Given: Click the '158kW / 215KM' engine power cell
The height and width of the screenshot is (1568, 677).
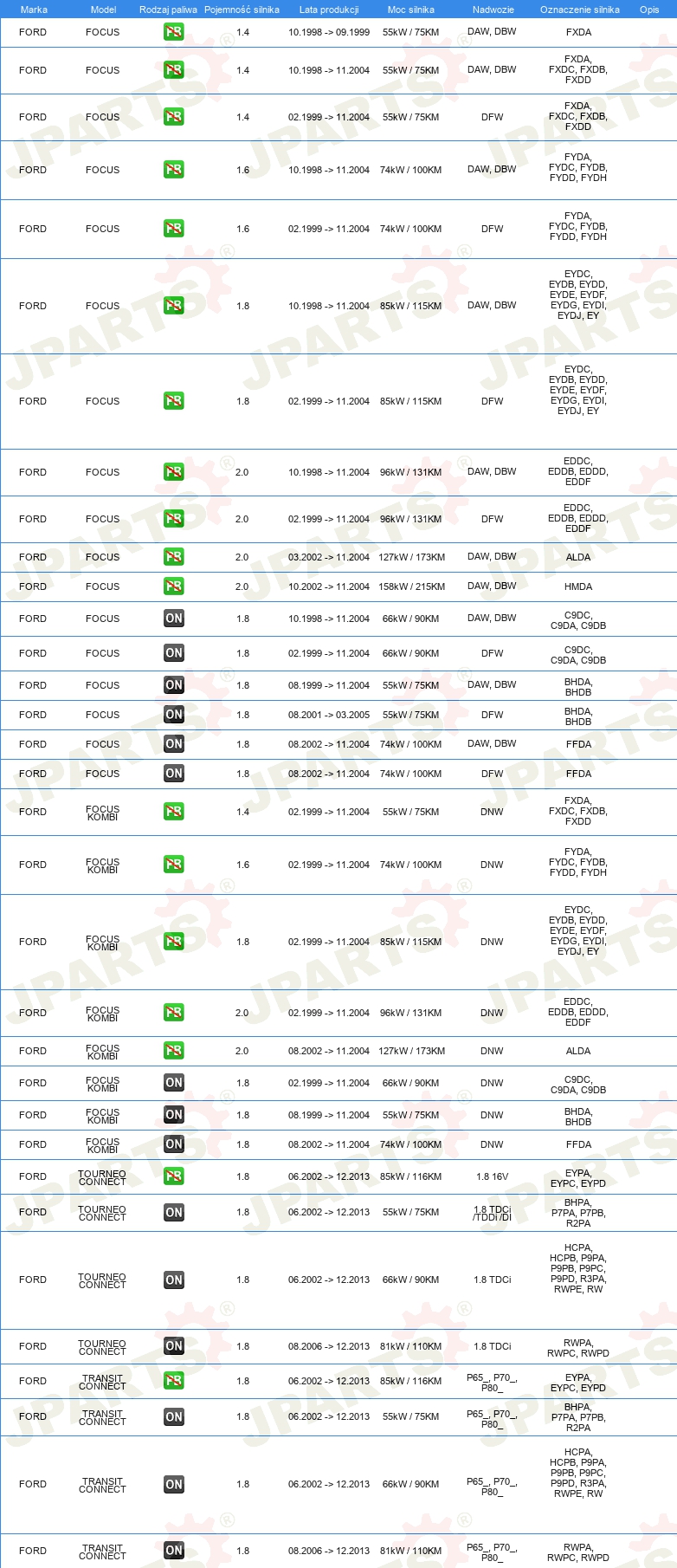Looking at the screenshot, I should pyautogui.click(x=412, y=586).
